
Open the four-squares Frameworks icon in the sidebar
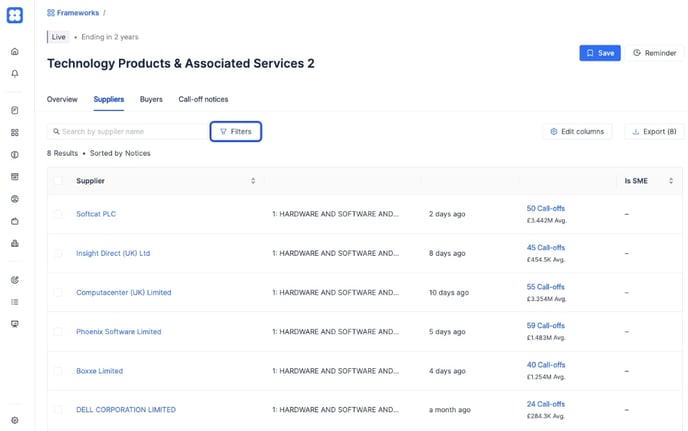coord(14,132)
